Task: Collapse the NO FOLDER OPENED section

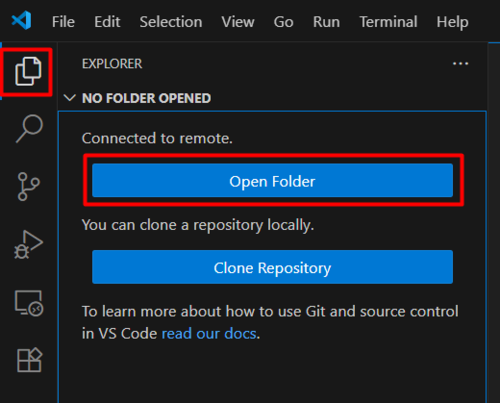Action: tap(70, 98)
